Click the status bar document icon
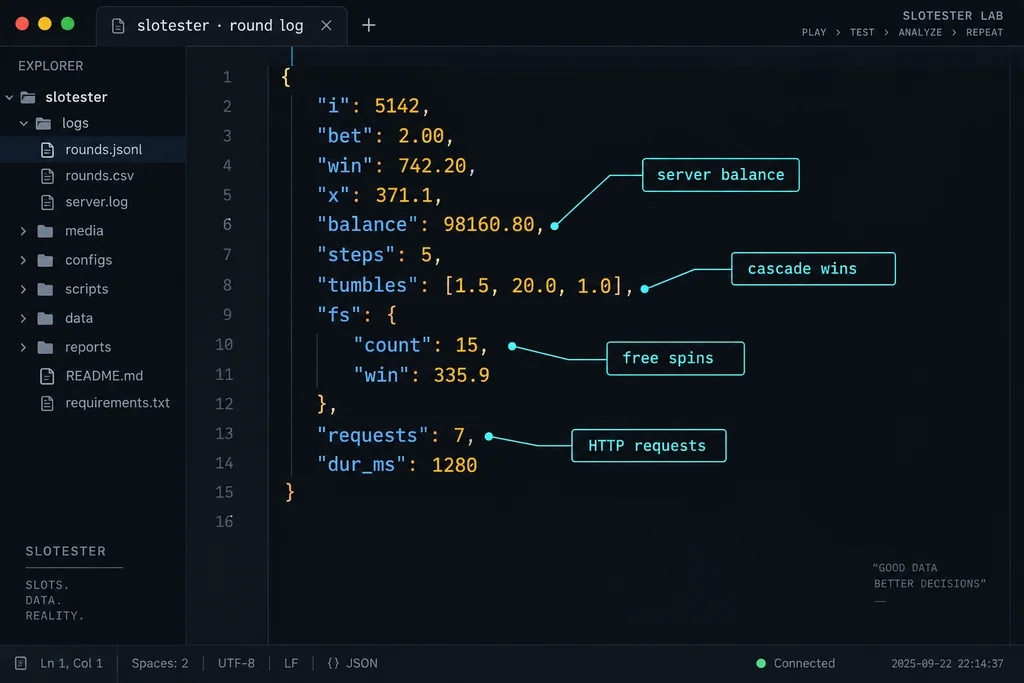The height and width of the screenshot is (683, 1024). pyautogui.click(x=21, y=663)
